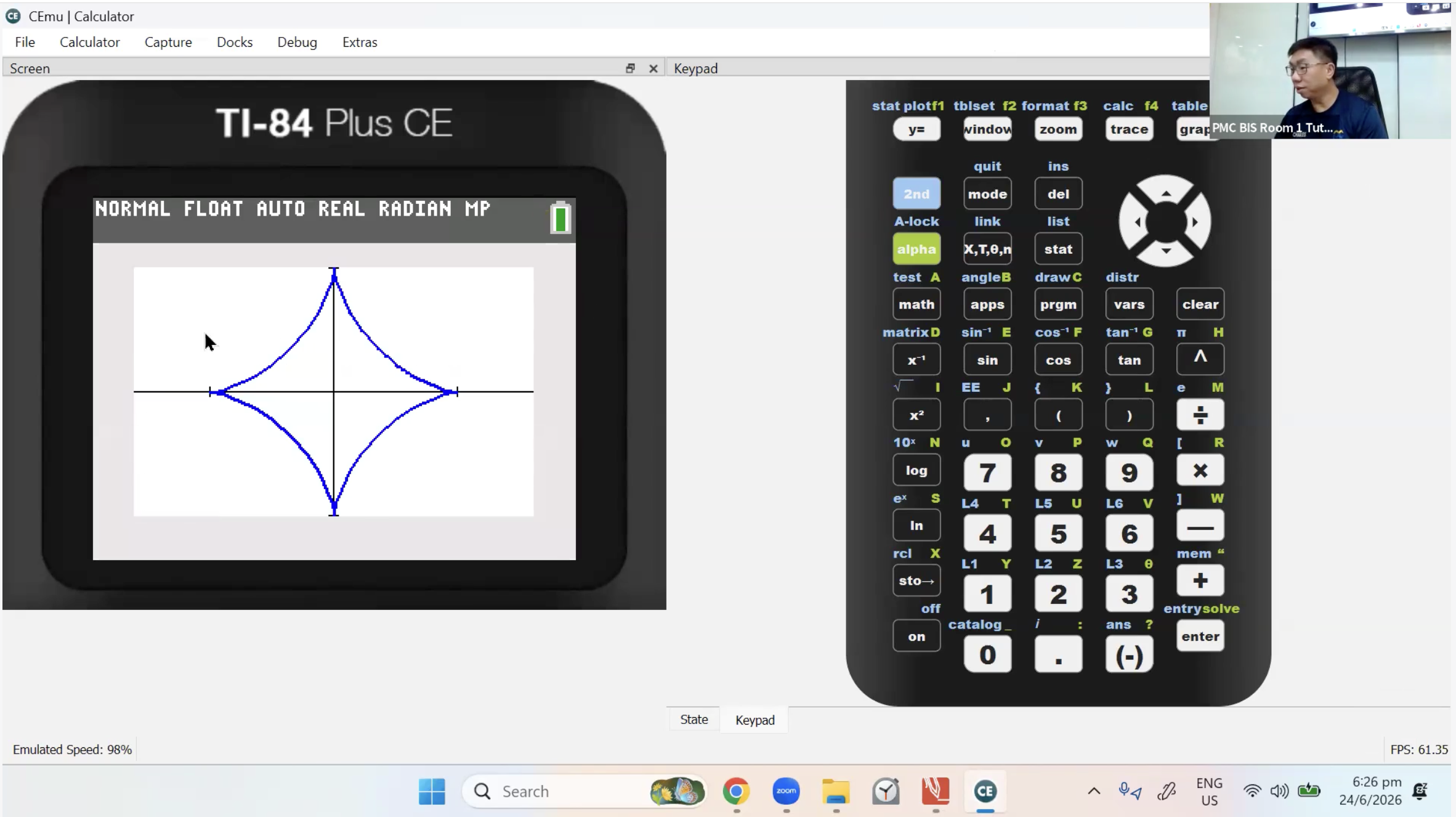Screen dimensions: 1456x817
Task: Click the tan key
Action: point(1129,360)
